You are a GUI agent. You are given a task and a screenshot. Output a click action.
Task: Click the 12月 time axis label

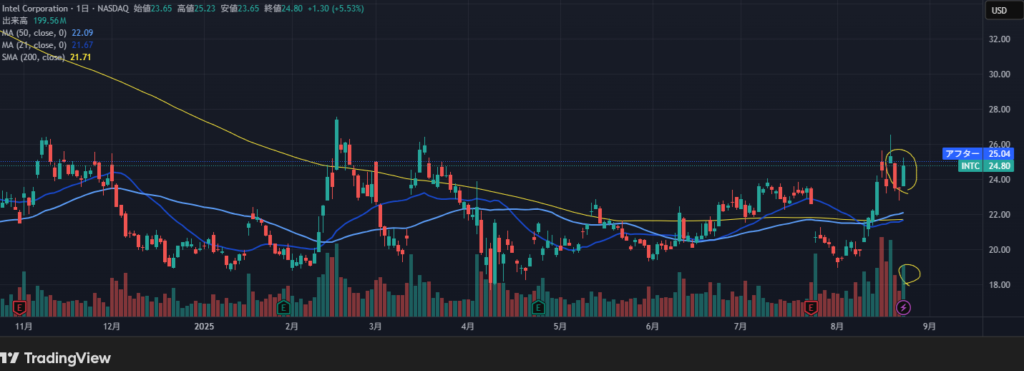coord(111,326)
